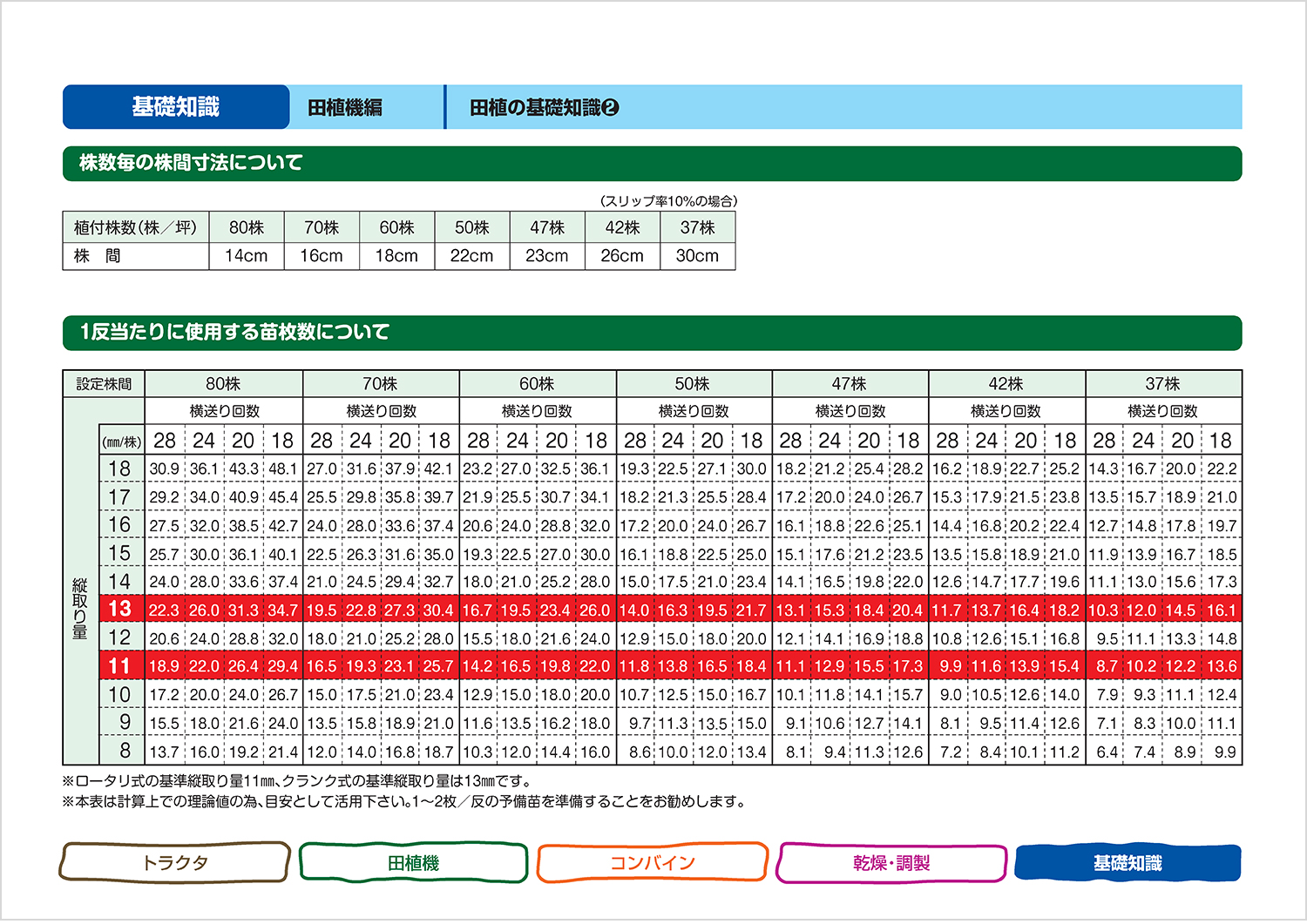Screen dimensions: 1307x924
Task: Select the 基礎知識 tab in the top header
Action: 176,107
